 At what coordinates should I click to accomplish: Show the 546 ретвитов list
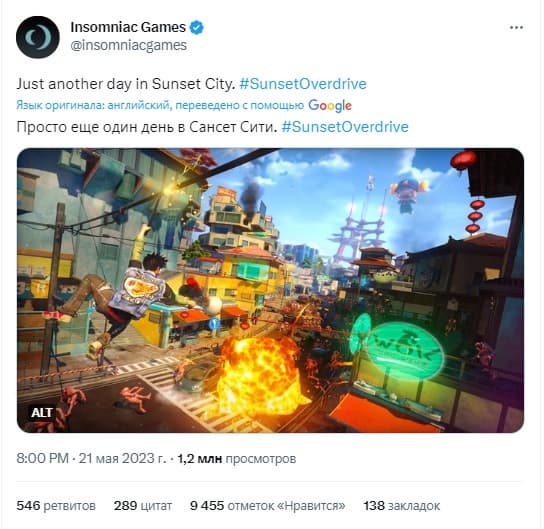click(56, 505)
